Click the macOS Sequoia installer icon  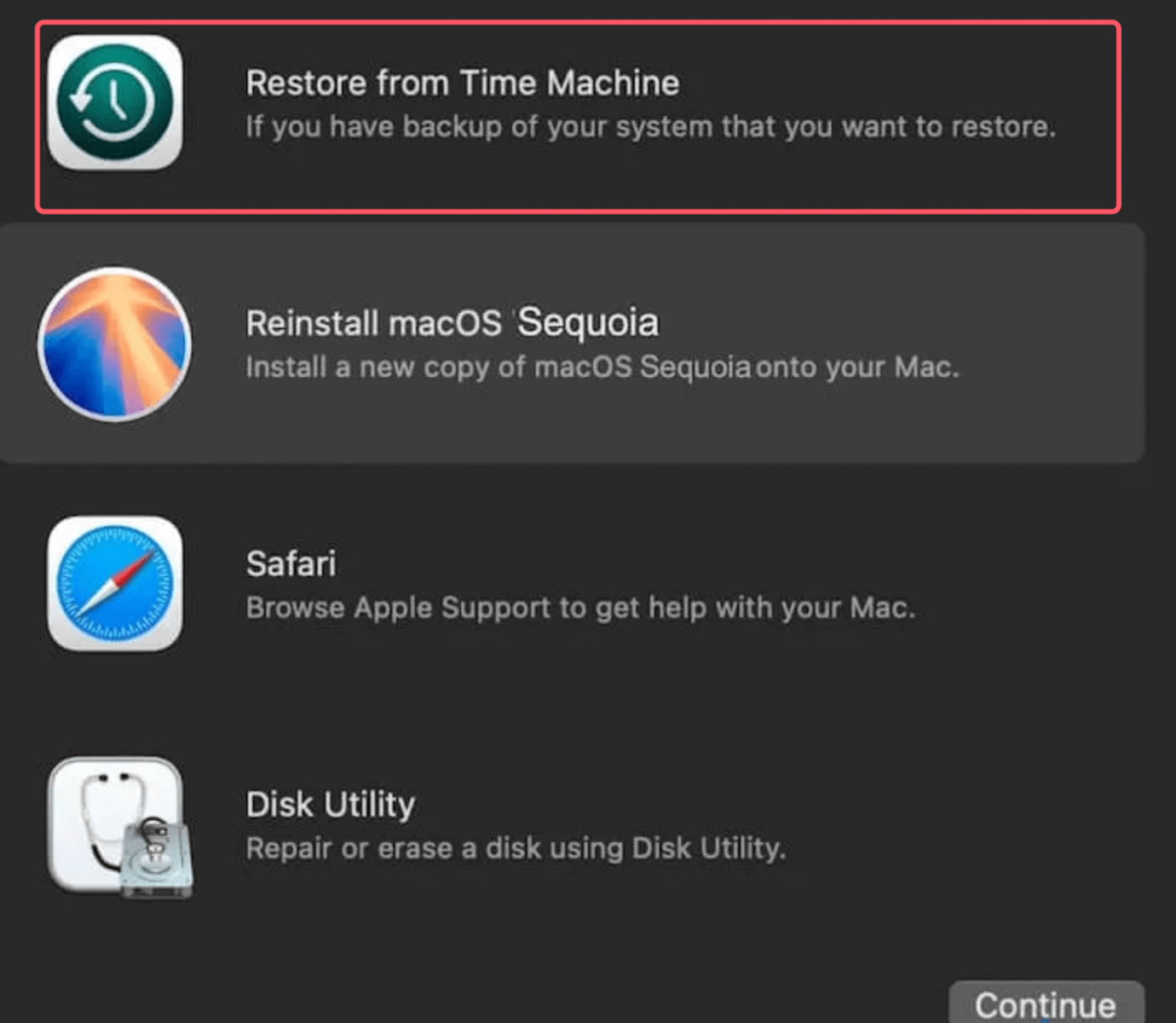coord(115,344)
